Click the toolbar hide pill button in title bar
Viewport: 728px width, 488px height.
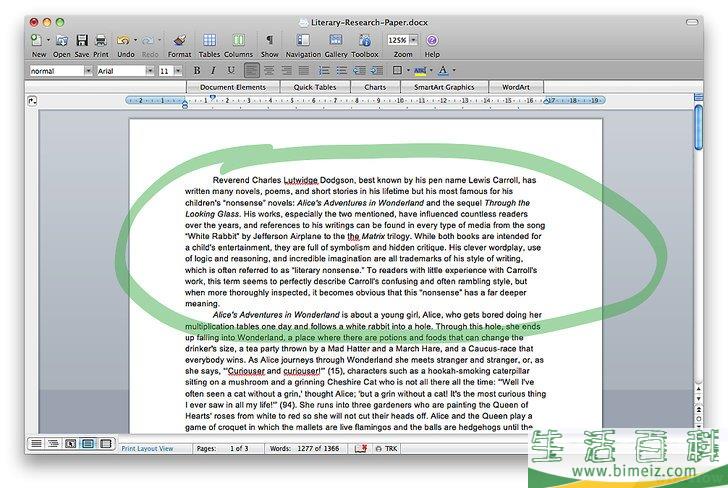(692, 22)
